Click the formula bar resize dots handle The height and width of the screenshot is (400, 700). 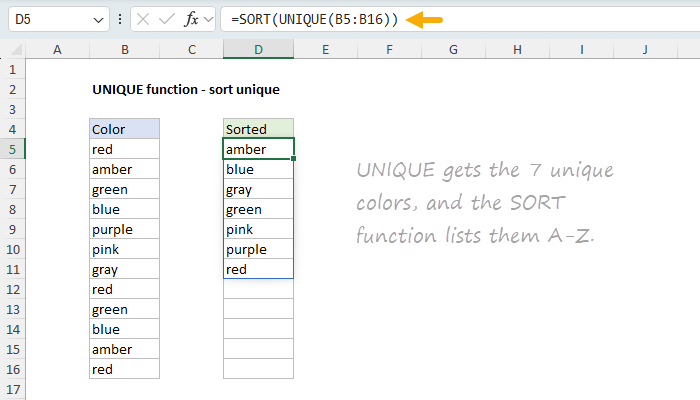point(120,20)
